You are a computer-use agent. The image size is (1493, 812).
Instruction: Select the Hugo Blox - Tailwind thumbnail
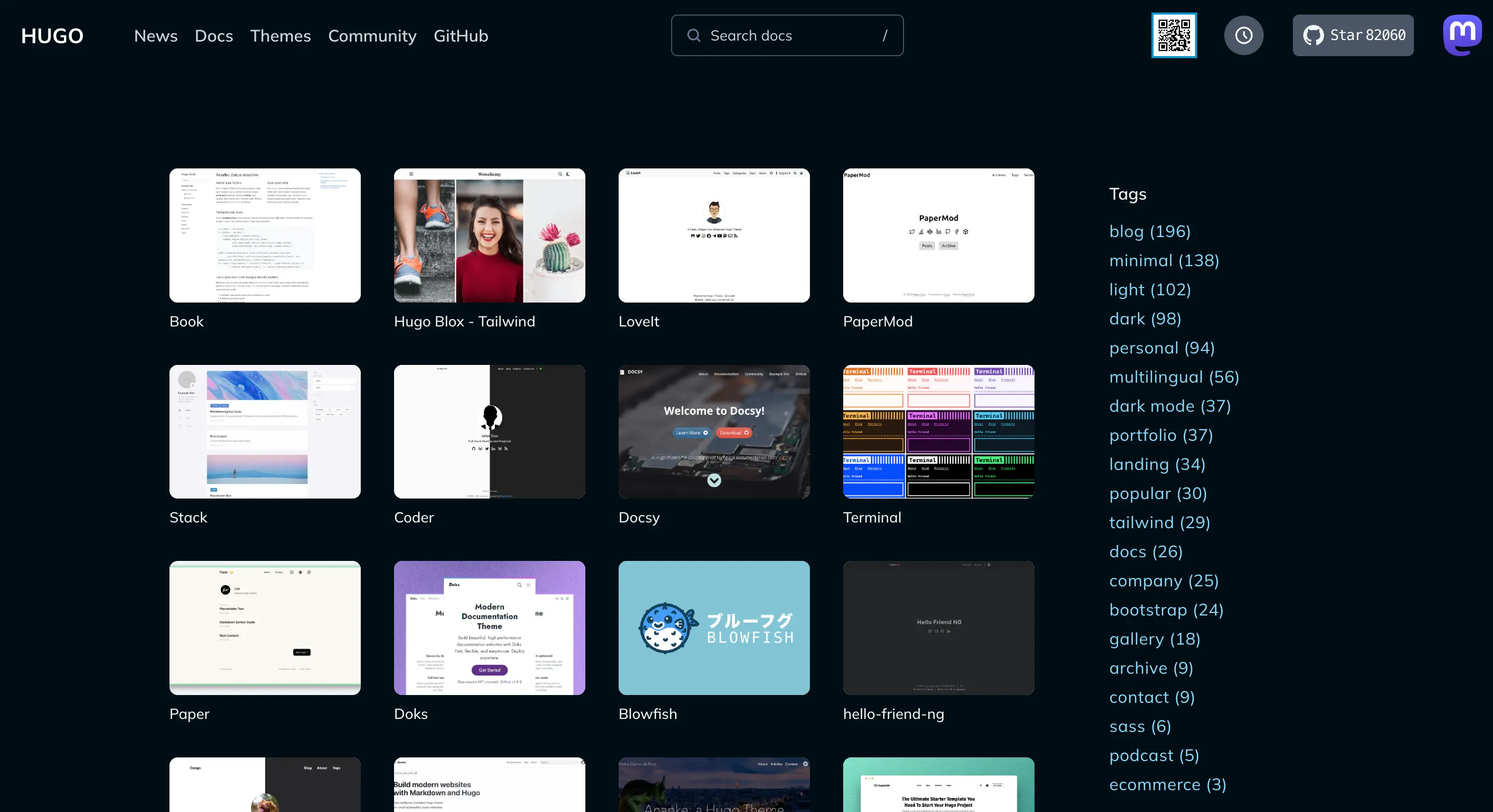489,235
